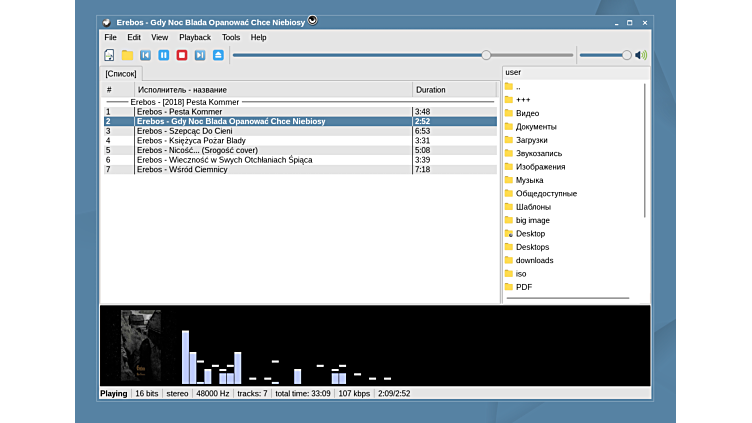
Task: Click the new playlist file icon
Action: click(109, 55)
